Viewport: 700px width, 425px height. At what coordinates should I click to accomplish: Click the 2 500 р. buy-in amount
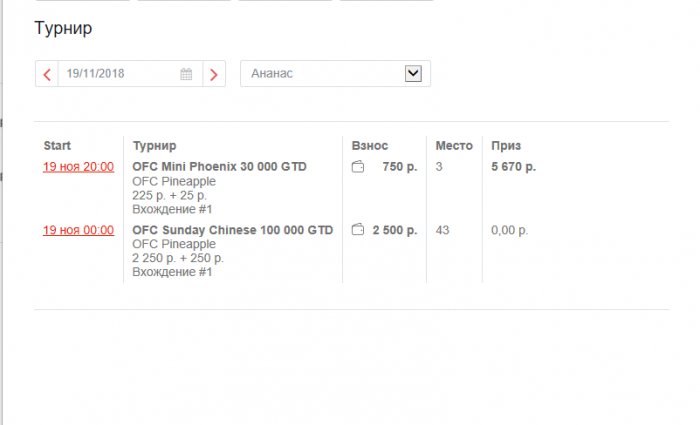coord(395,230)
